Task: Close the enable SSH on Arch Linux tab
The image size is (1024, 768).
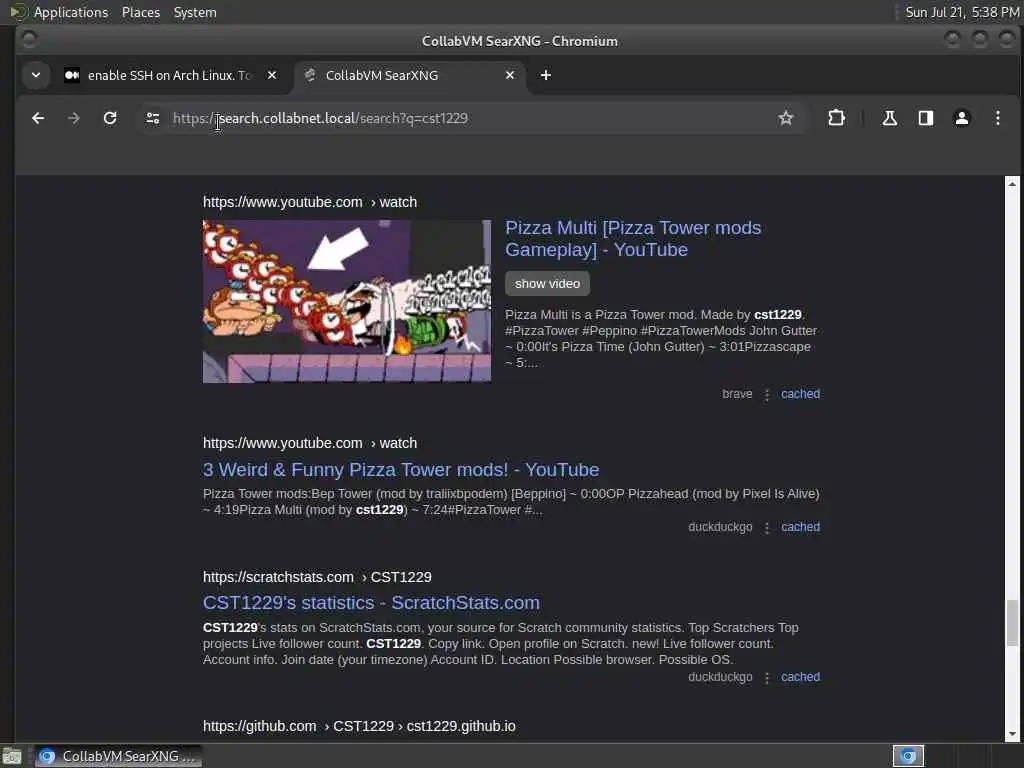Action: point(272,75)
